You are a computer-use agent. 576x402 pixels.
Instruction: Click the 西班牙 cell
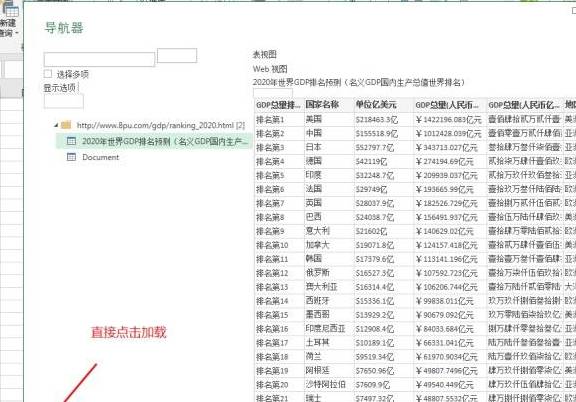point(329,301)
